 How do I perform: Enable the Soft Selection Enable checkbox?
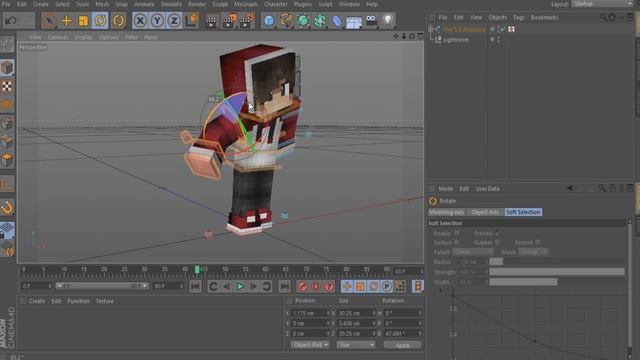[x=457, y=233]
